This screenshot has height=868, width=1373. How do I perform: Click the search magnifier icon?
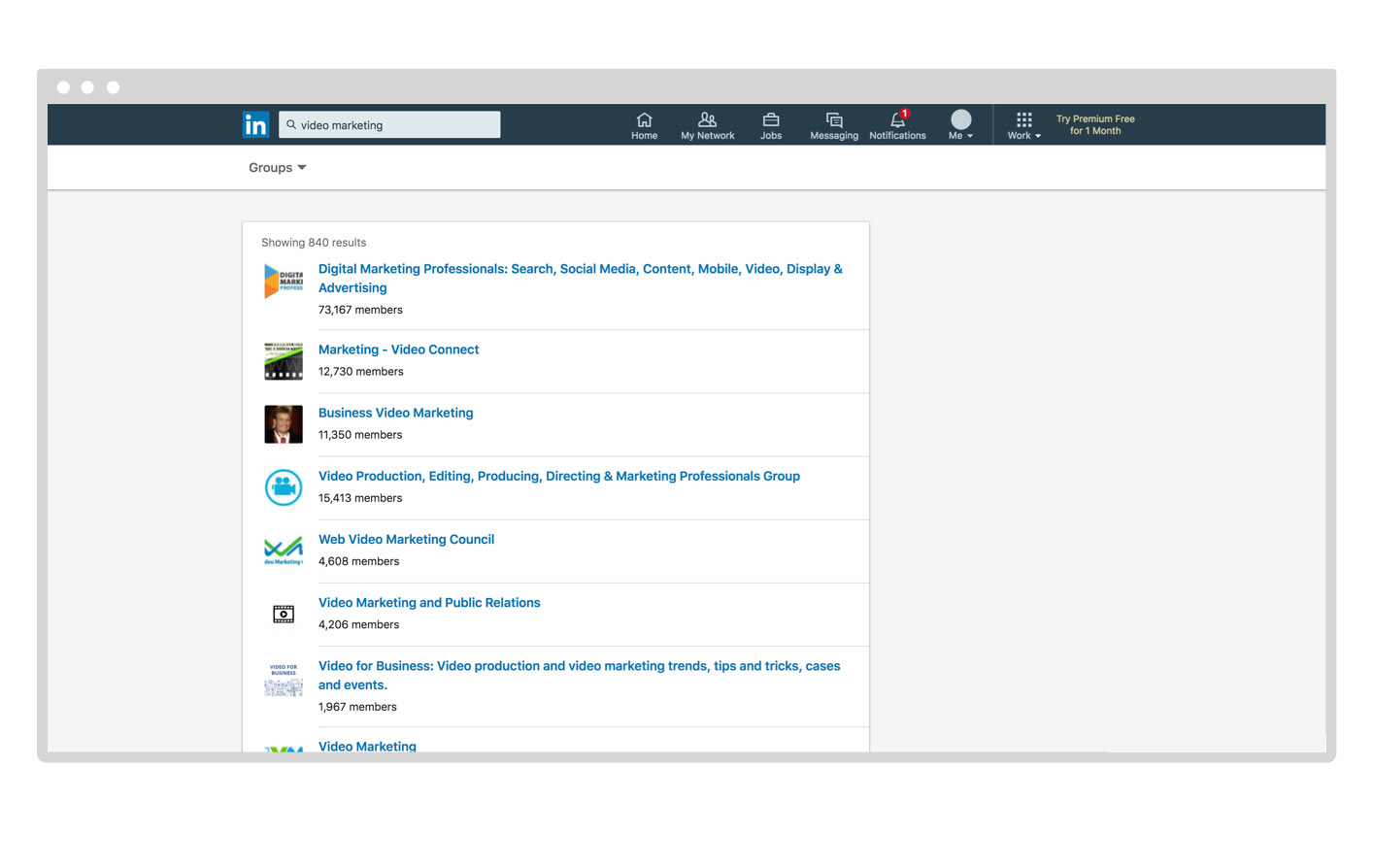(x=291, y=125)
